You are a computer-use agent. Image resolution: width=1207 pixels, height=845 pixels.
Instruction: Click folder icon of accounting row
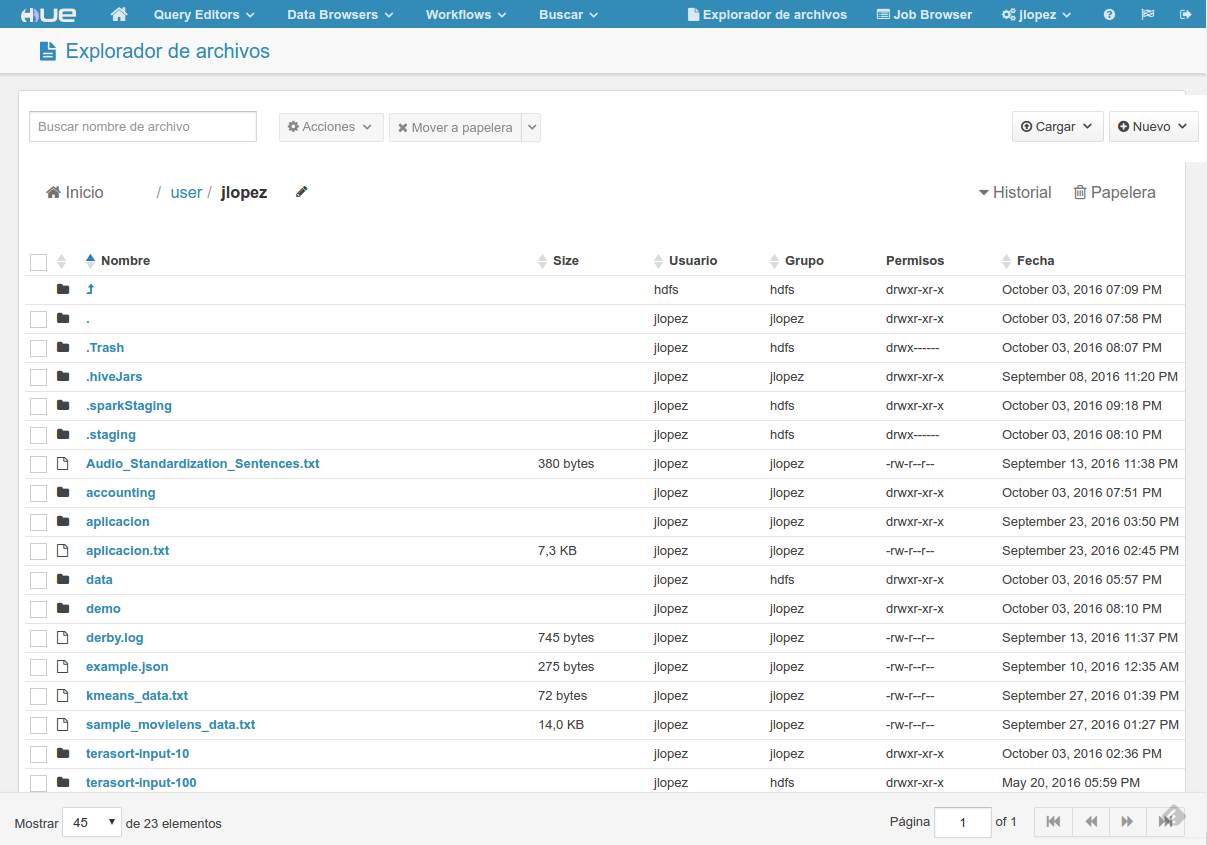click(x=63, y=492)
